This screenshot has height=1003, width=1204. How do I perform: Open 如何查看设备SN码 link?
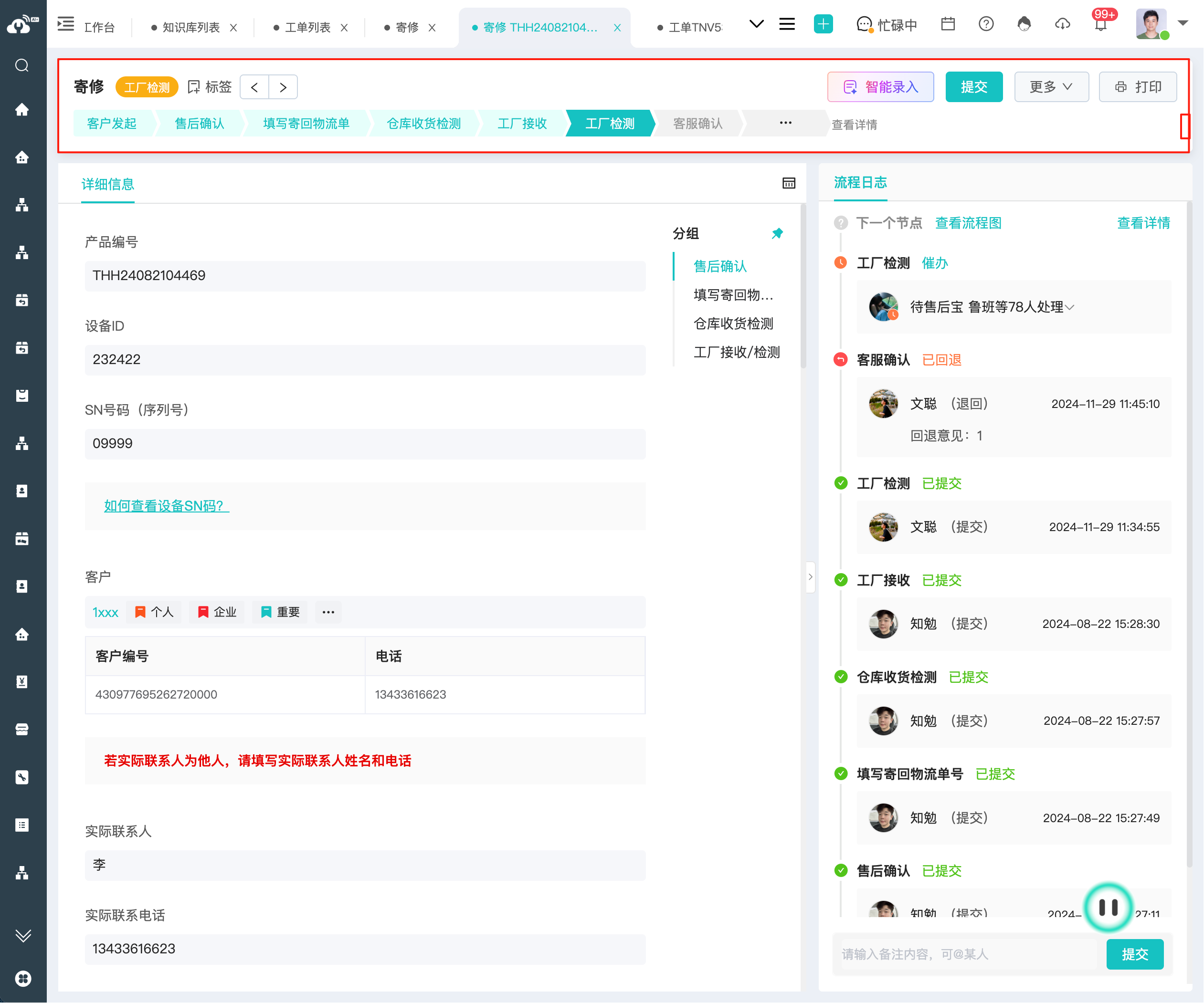[166, 506]
